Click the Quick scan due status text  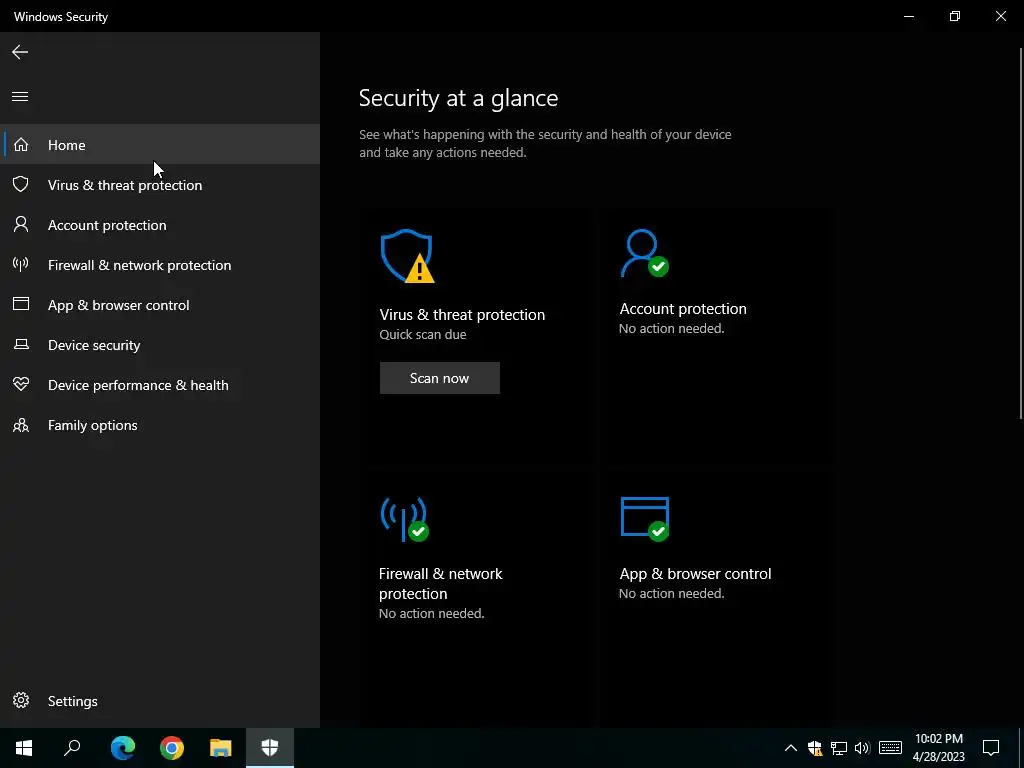pyautogui.click(x=423, y=334)
